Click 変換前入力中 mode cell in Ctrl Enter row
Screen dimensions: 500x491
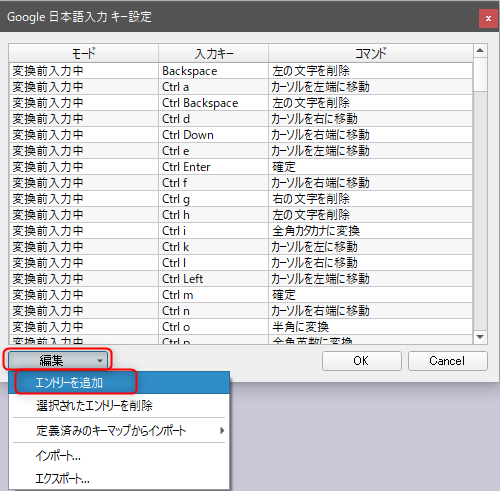pos(84,167)
